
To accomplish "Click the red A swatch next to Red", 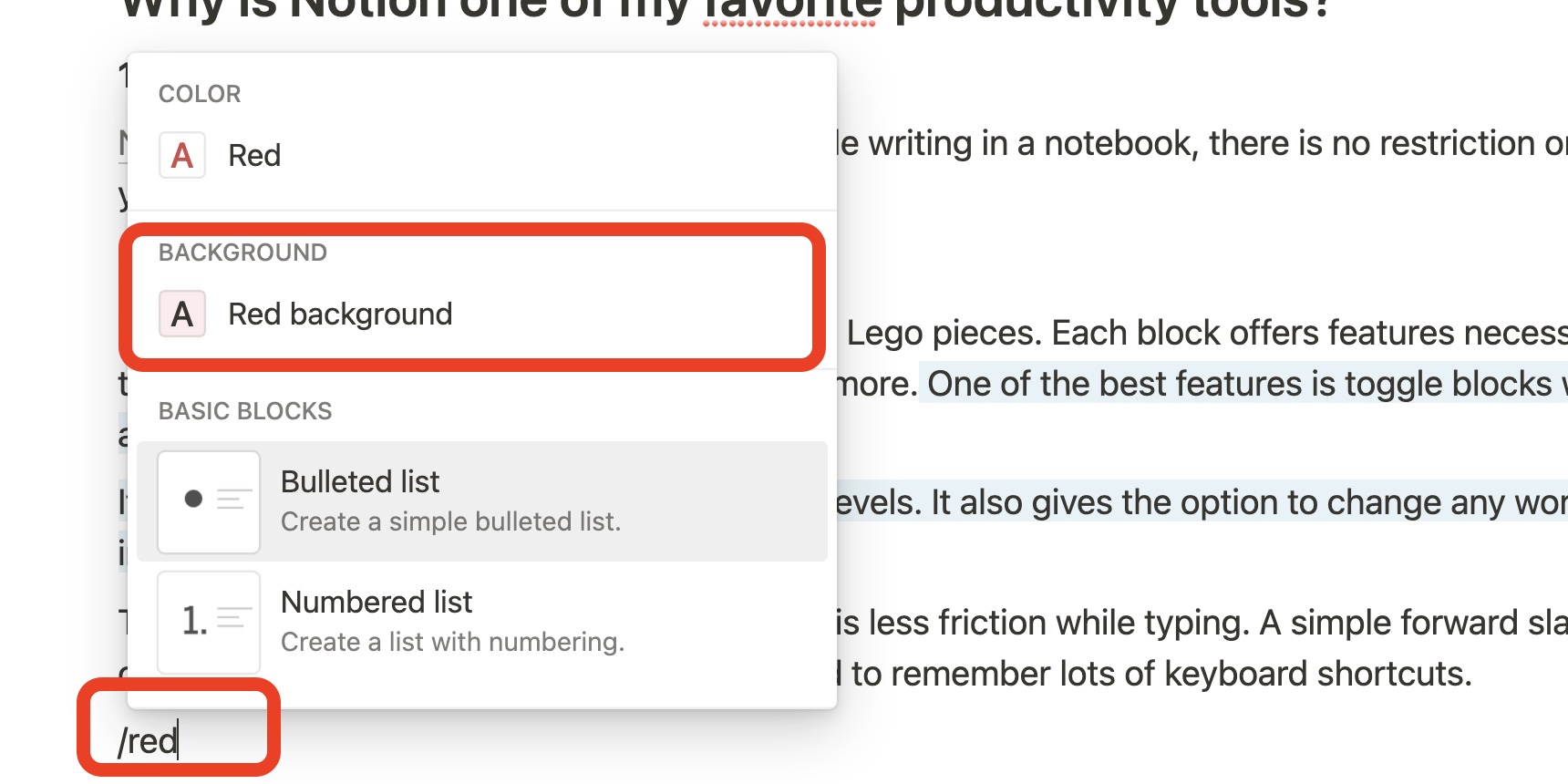I will pos(181,155).
